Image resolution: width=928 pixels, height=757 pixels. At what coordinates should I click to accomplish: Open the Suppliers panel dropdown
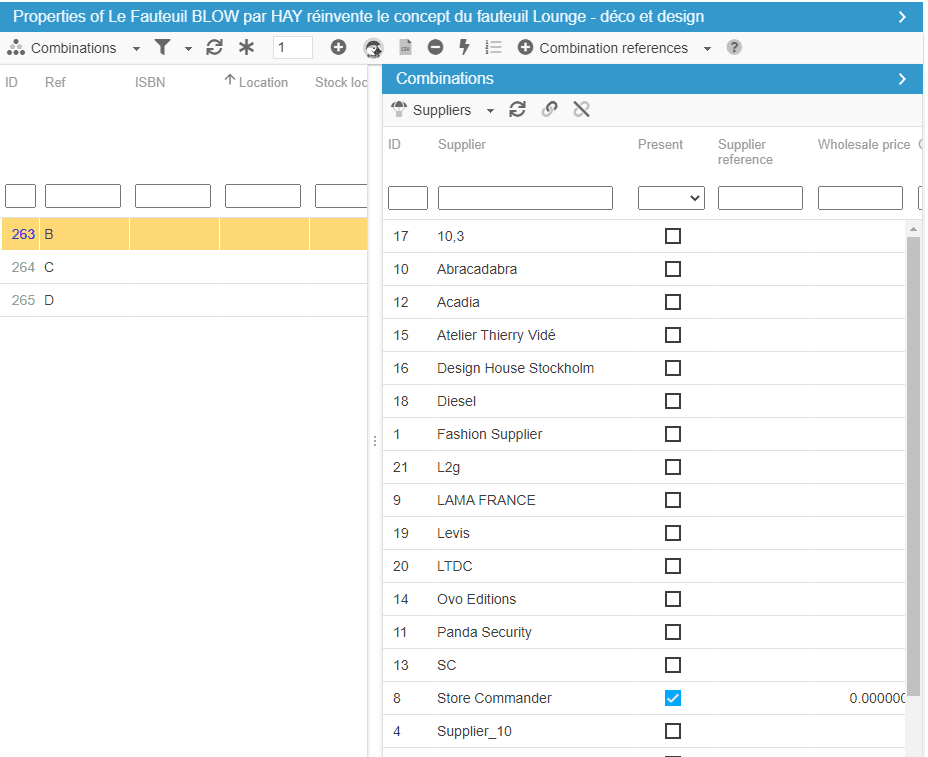point(490,110)
